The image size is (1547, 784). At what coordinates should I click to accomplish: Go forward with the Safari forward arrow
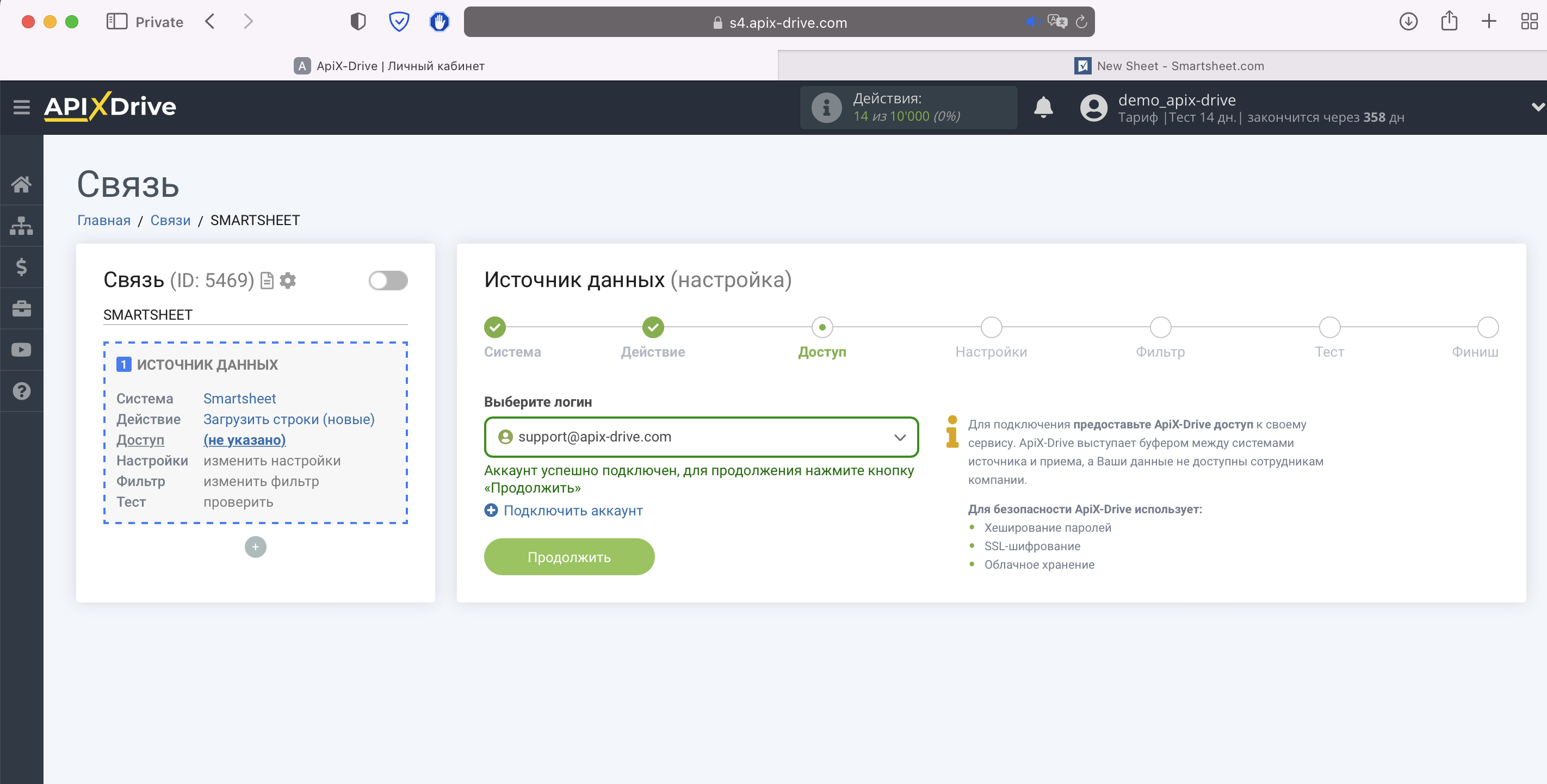point(248,22)
